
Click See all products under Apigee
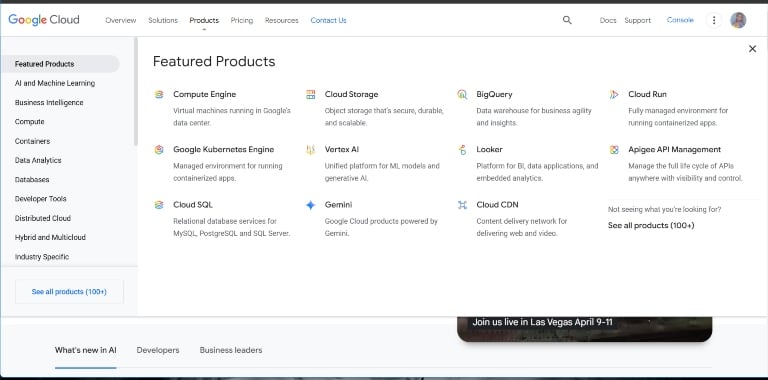651,225
